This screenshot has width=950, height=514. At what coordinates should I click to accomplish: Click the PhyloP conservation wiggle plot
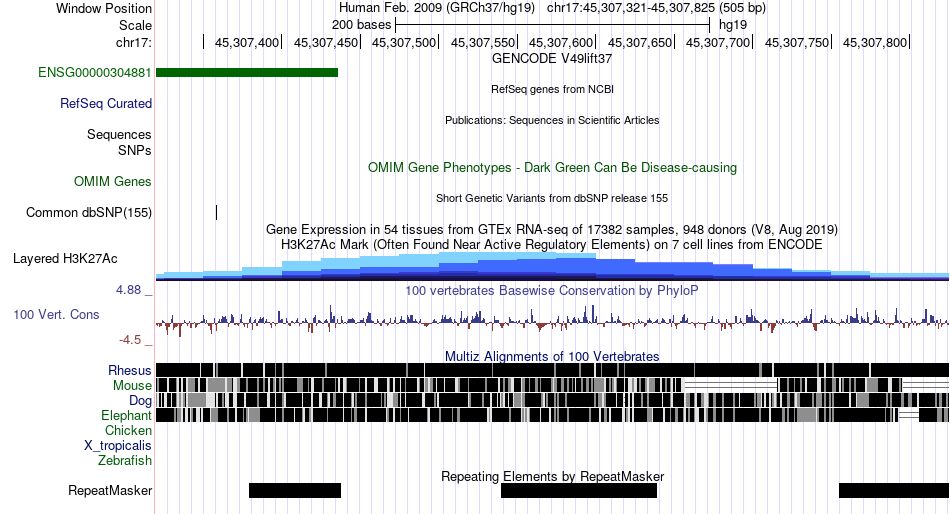pyautogui.click(x=552, y=320)
